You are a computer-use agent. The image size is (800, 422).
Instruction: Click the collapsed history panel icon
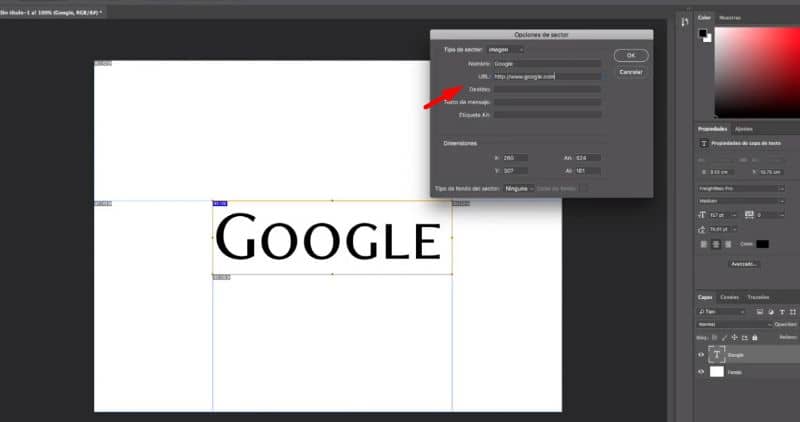[684, 22]
